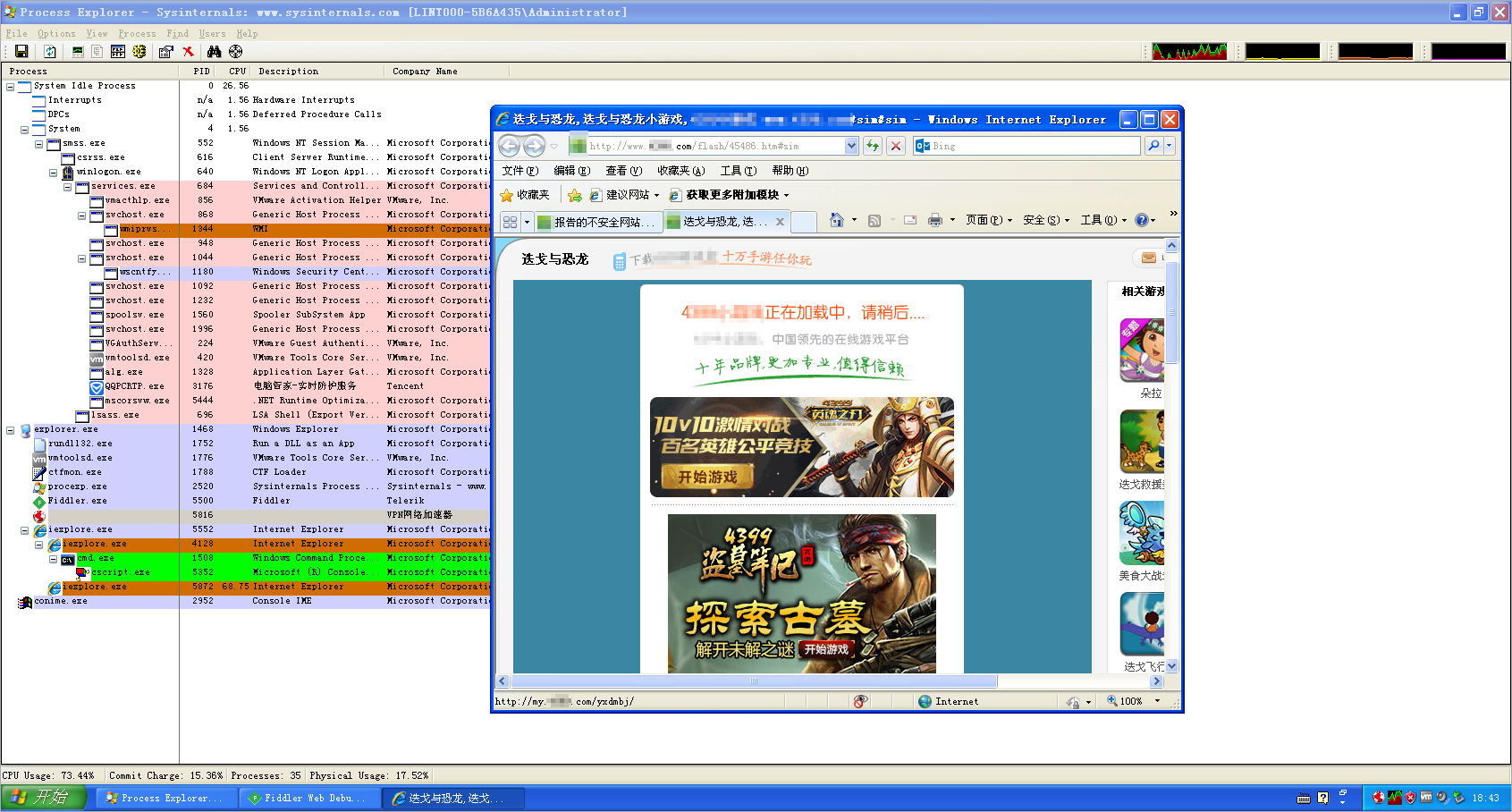This screenshot has height=812, width=1512.
Task: Click the yellow gear DLL view icon
Action: [139, 52]
